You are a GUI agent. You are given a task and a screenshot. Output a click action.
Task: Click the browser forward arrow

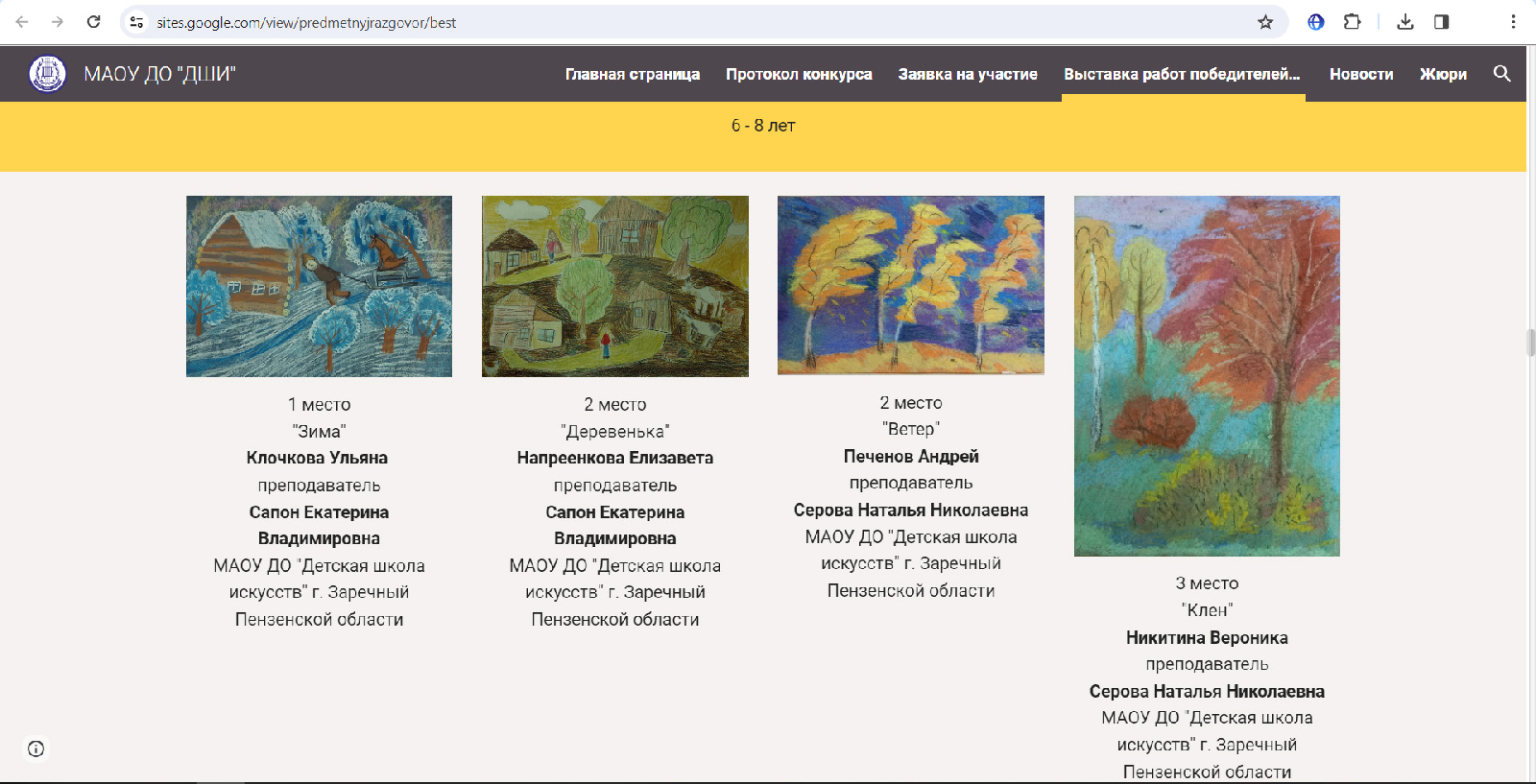pos(58,22)
